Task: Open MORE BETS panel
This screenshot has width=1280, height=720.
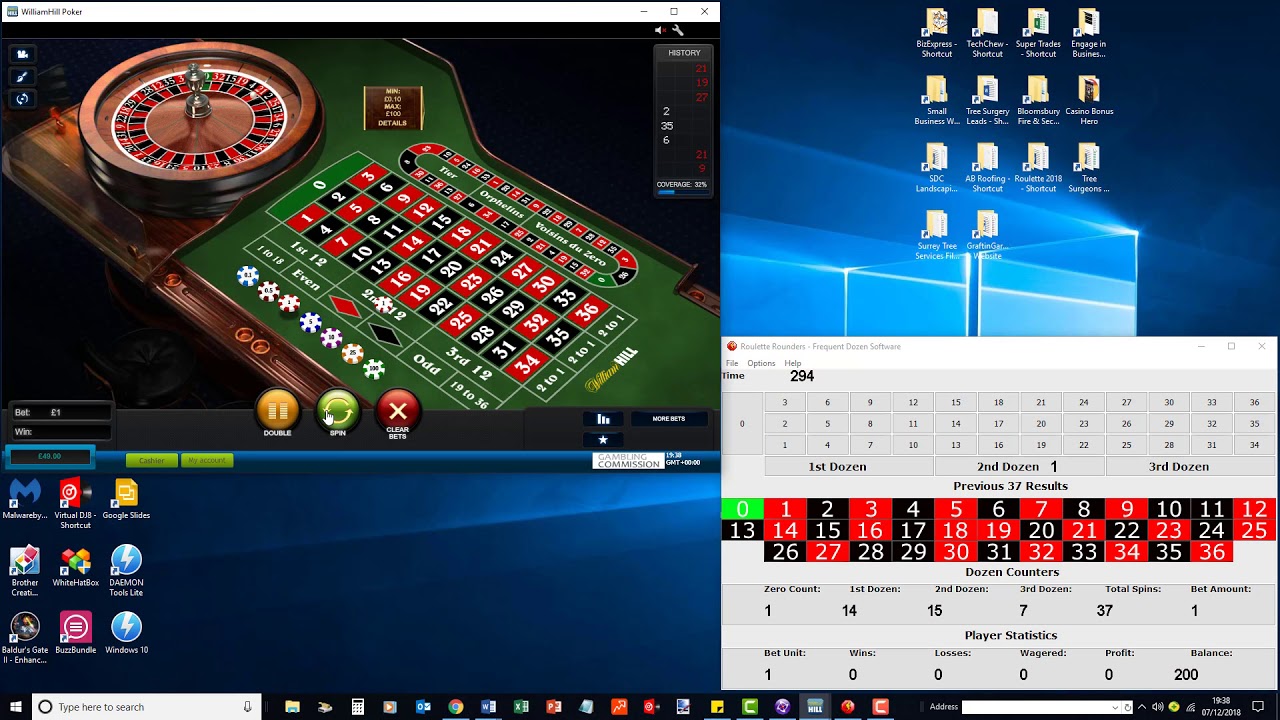Action: 669,419
